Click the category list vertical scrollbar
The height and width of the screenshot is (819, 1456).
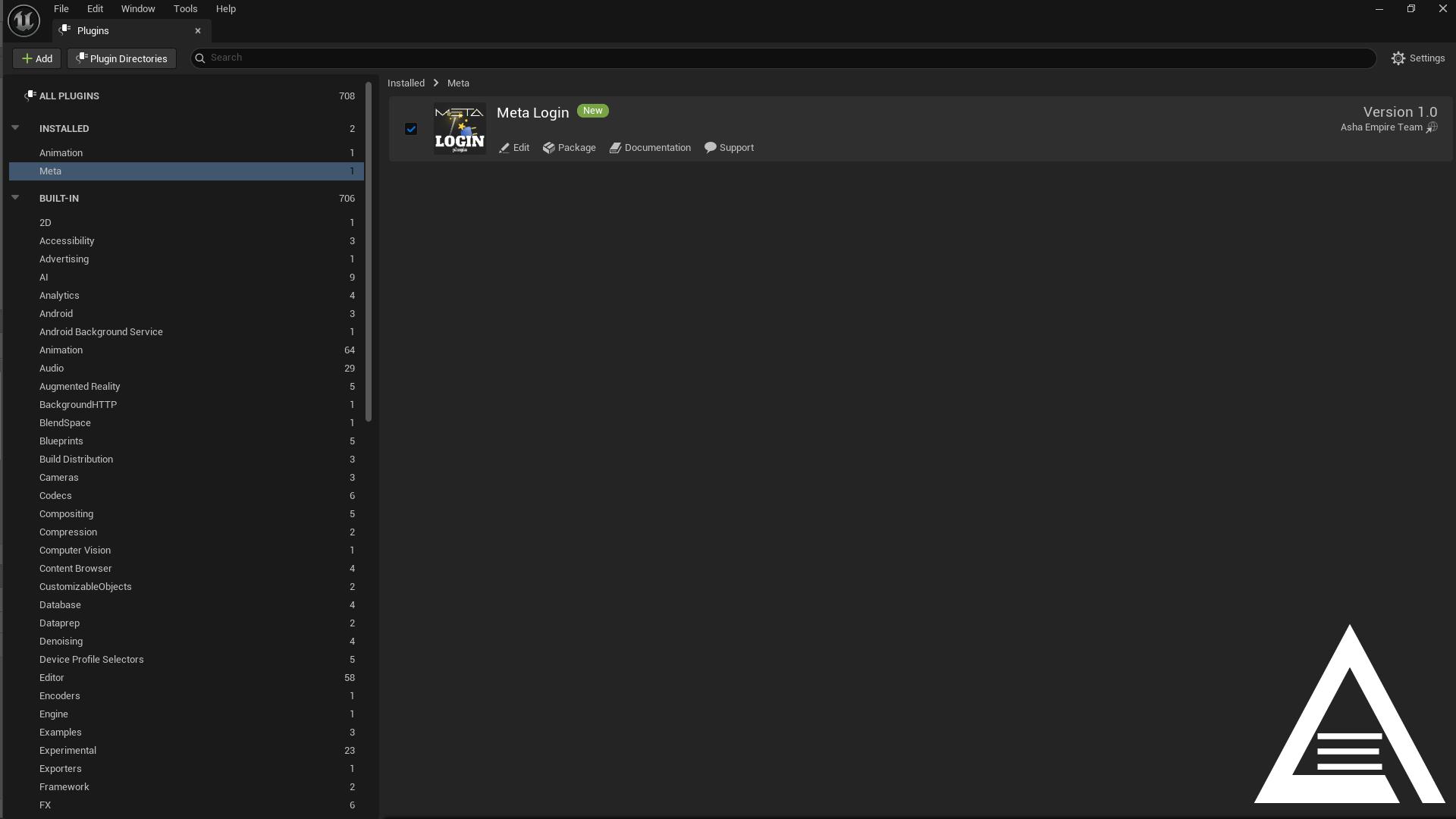click(x=369, y=252)
